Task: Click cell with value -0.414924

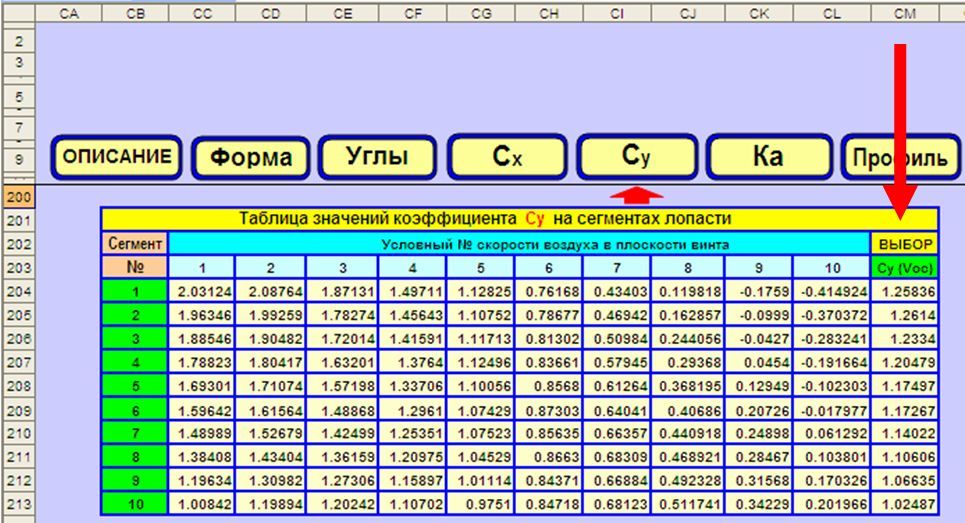Action: point(832,291)
